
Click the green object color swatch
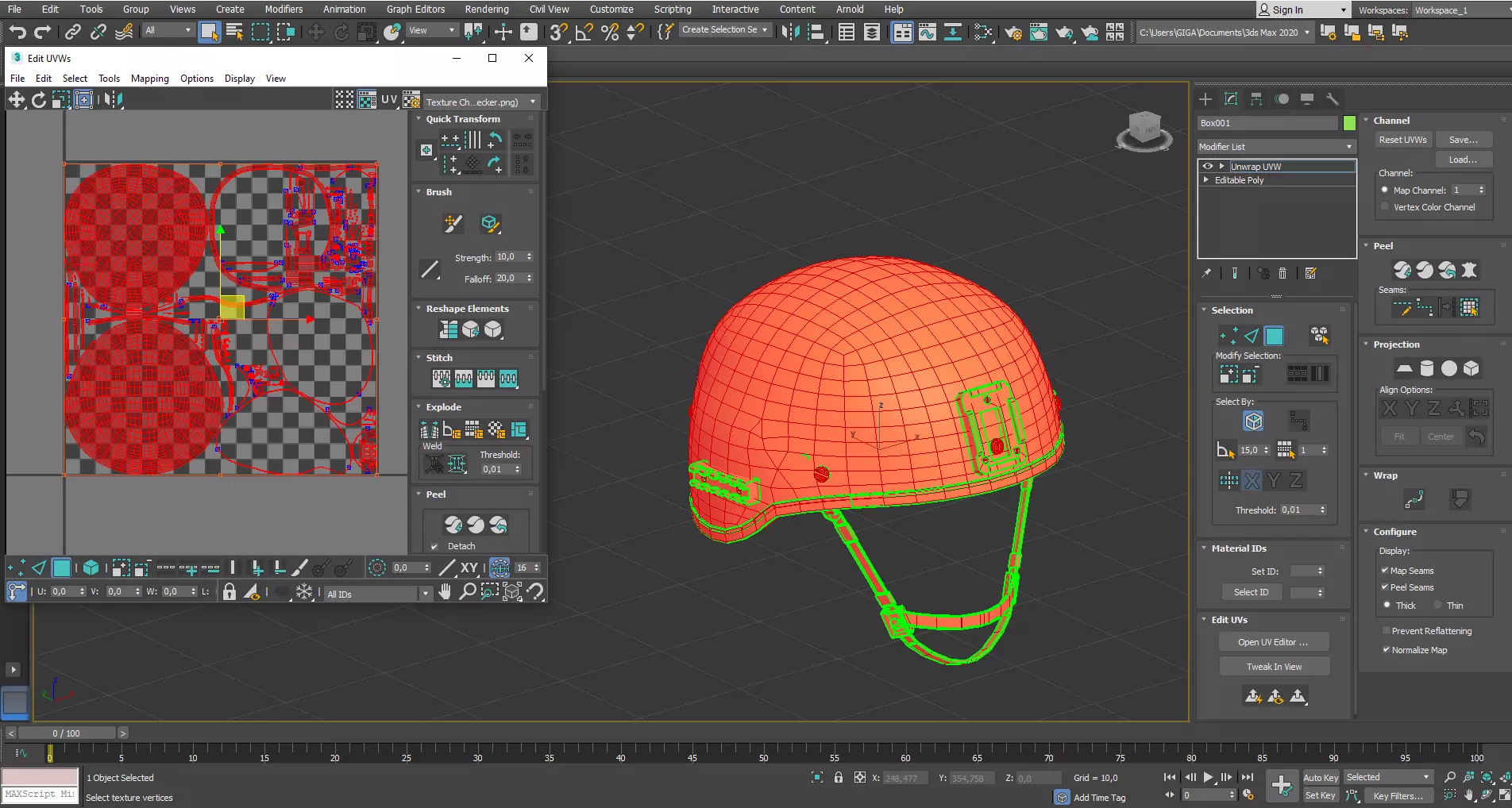point(1348,123)
